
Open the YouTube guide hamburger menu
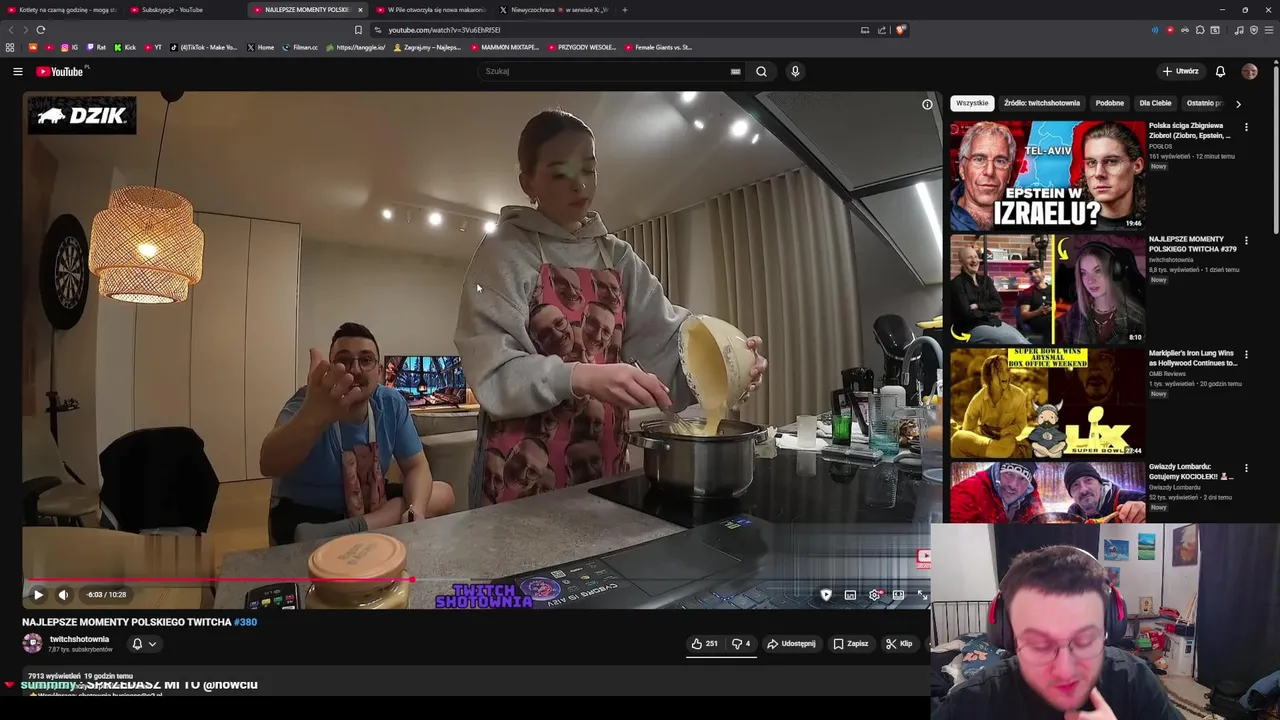[17, 71]
